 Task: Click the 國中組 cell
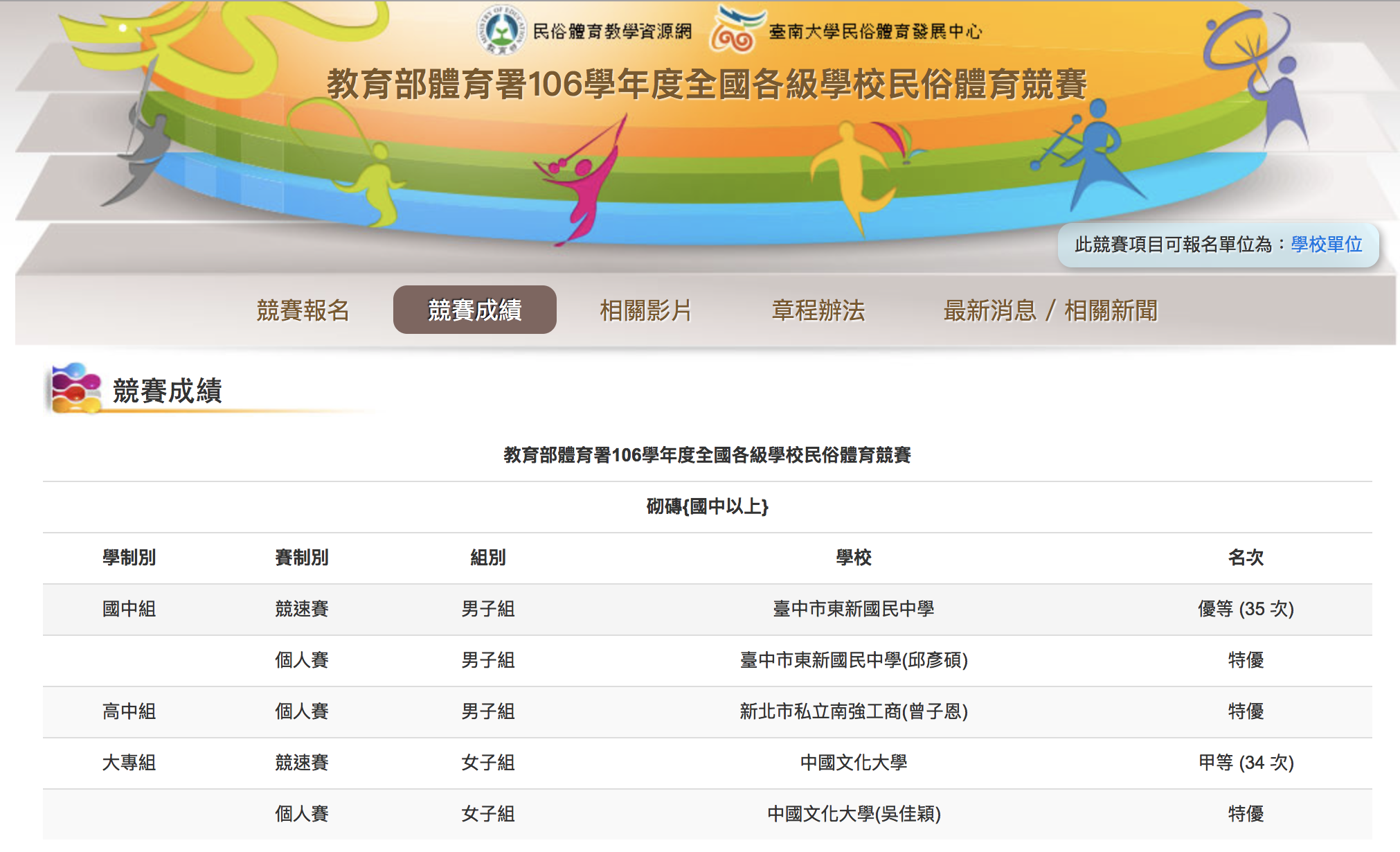click(129, 609)
